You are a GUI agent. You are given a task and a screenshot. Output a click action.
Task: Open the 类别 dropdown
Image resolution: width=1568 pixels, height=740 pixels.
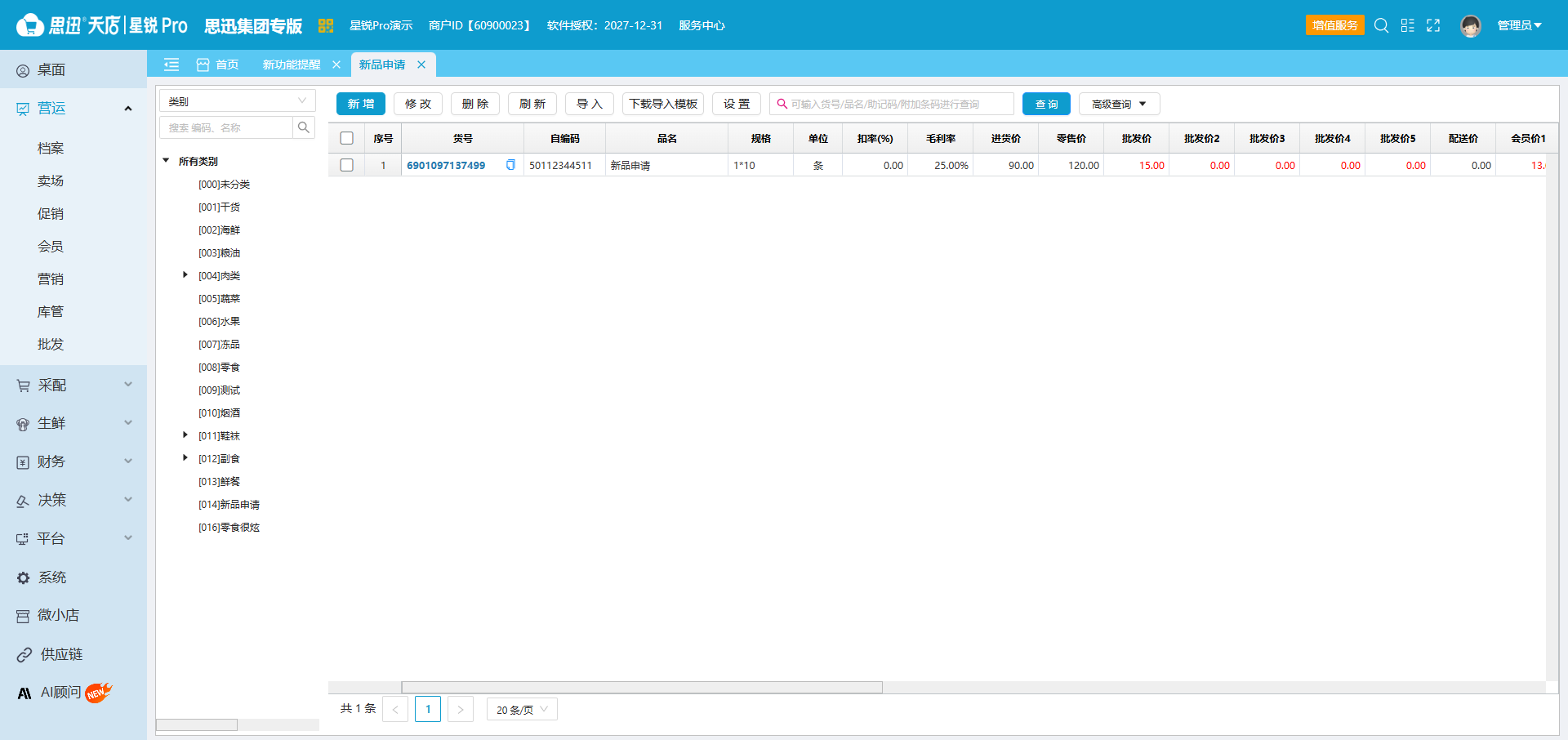point(238,101)
